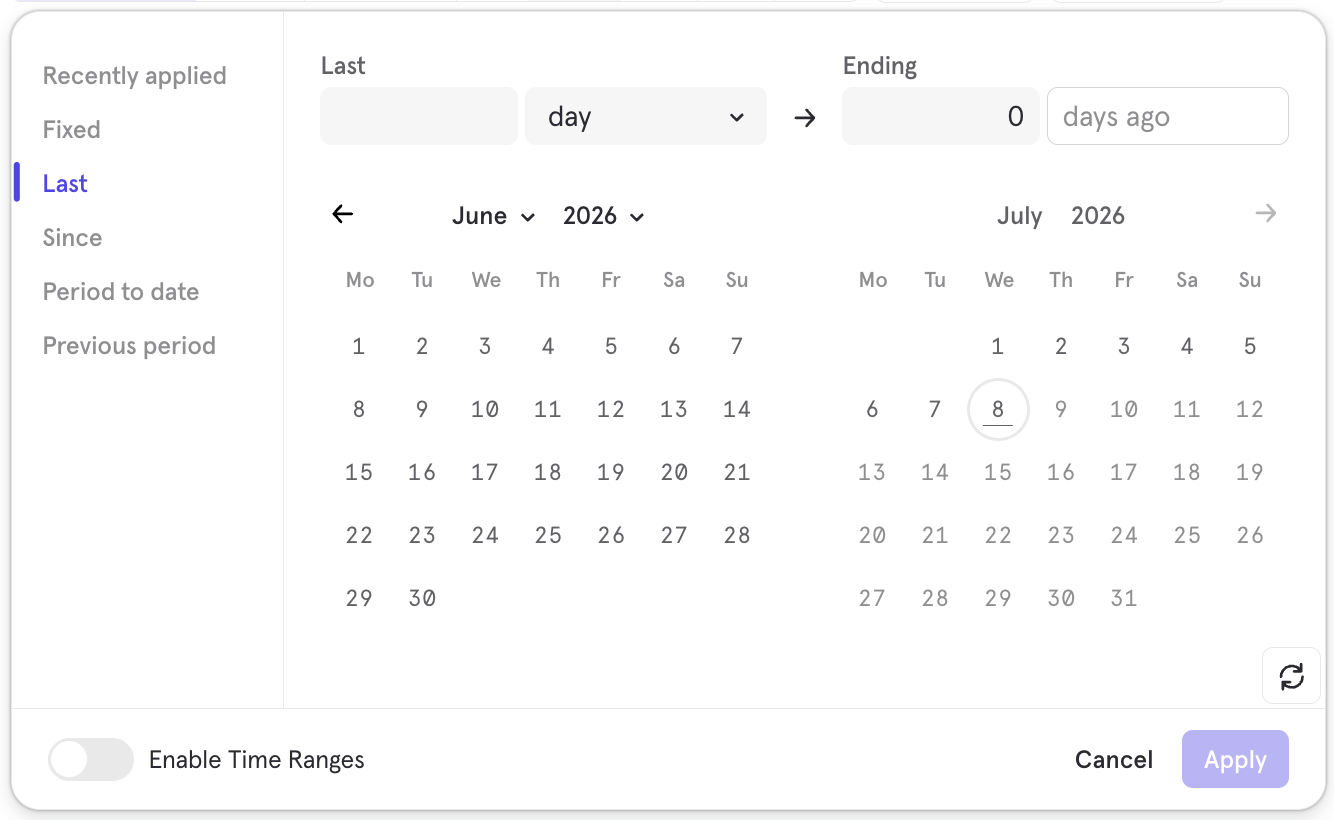Pick June 15 in the calendar
The image size is (1334, 820).
click(x=359, y=473)
